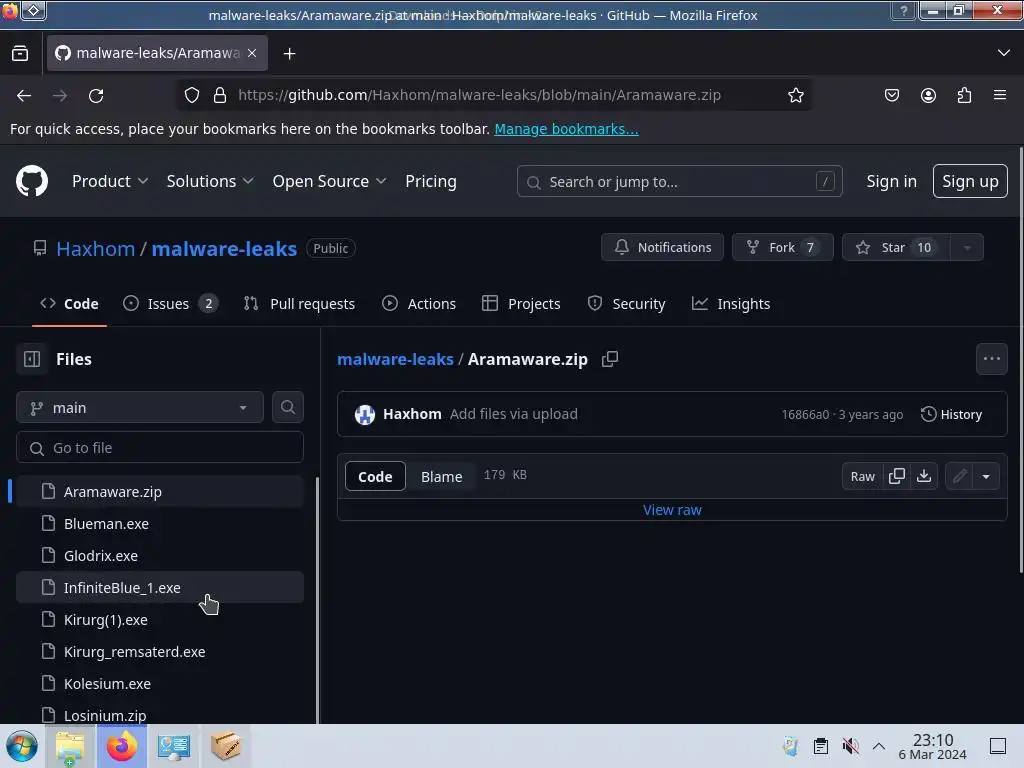Select Glodrix.exe in the file tree

click(160, 556)
